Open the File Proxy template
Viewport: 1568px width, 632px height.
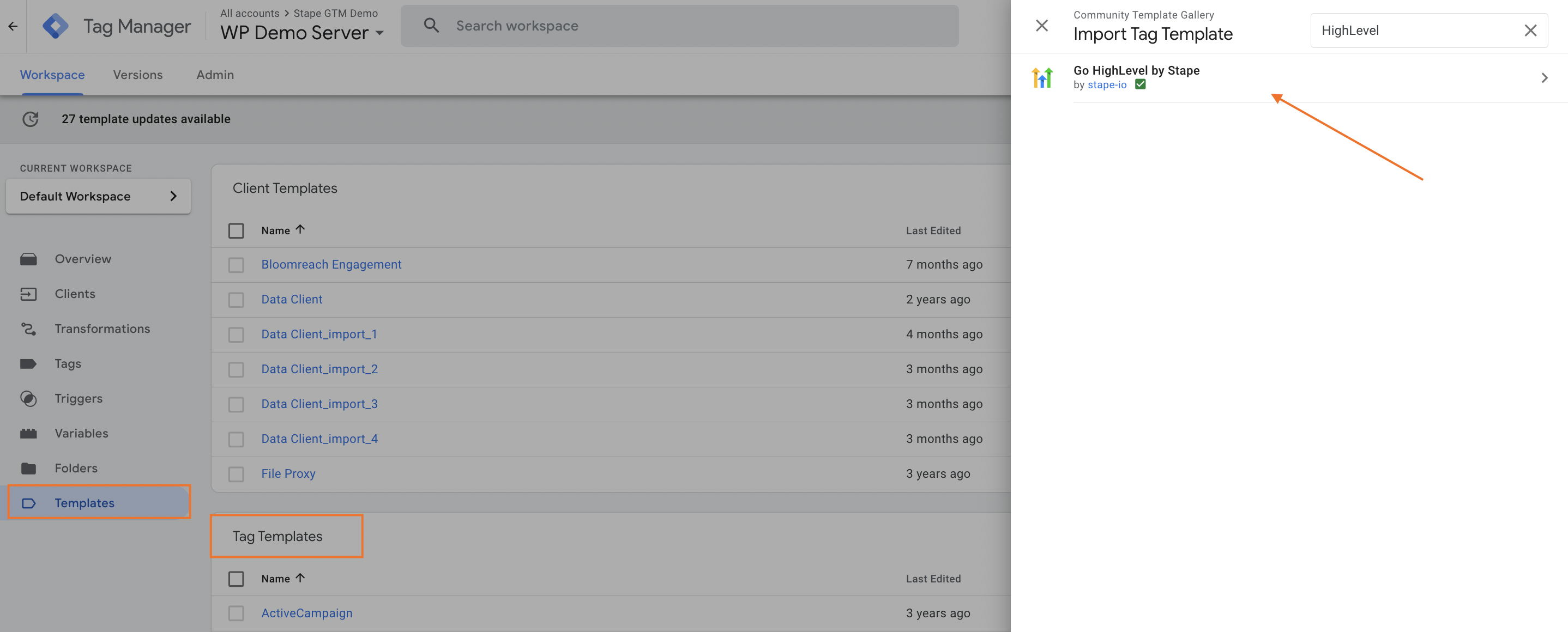point(288,474)
